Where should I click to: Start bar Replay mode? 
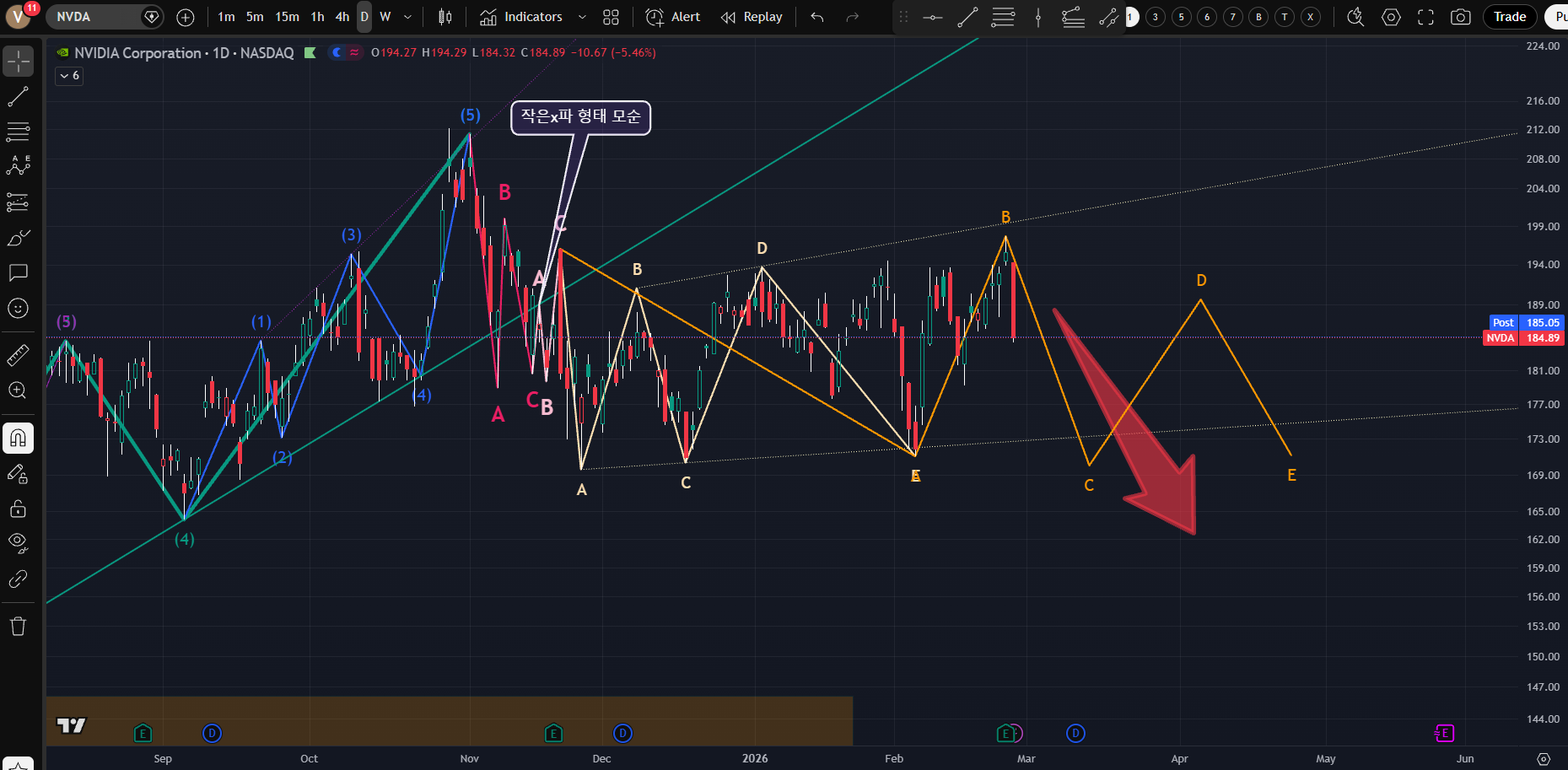[752, 17]
